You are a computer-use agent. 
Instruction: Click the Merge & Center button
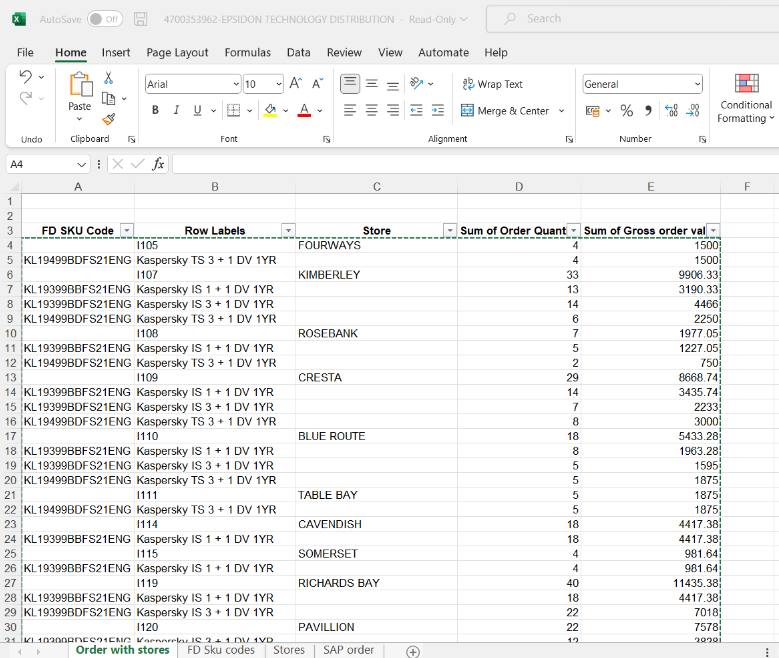click(x=505, y=111)
